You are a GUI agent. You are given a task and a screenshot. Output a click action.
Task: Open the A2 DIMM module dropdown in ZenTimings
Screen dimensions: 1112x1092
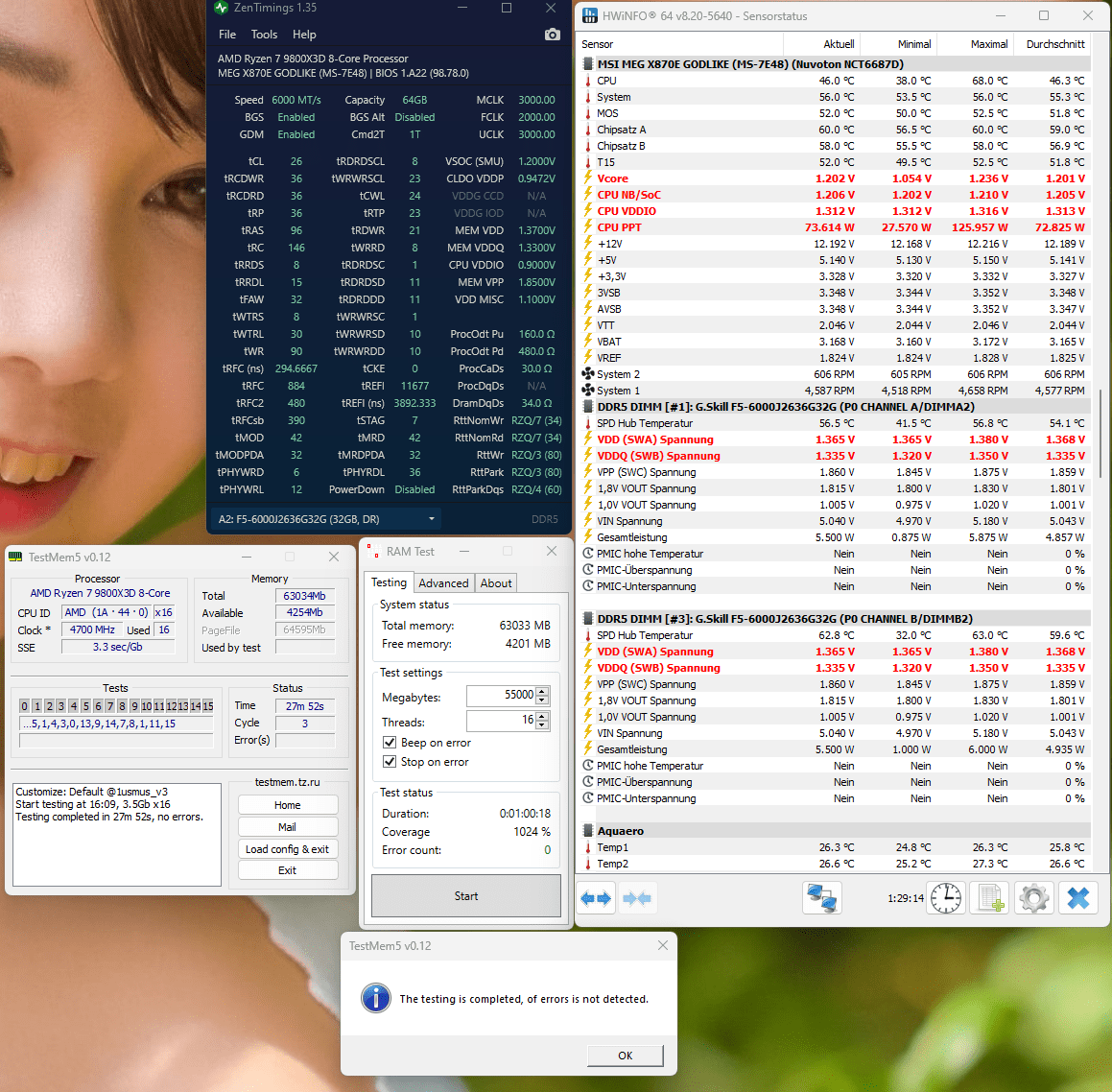tap(326, 519)
